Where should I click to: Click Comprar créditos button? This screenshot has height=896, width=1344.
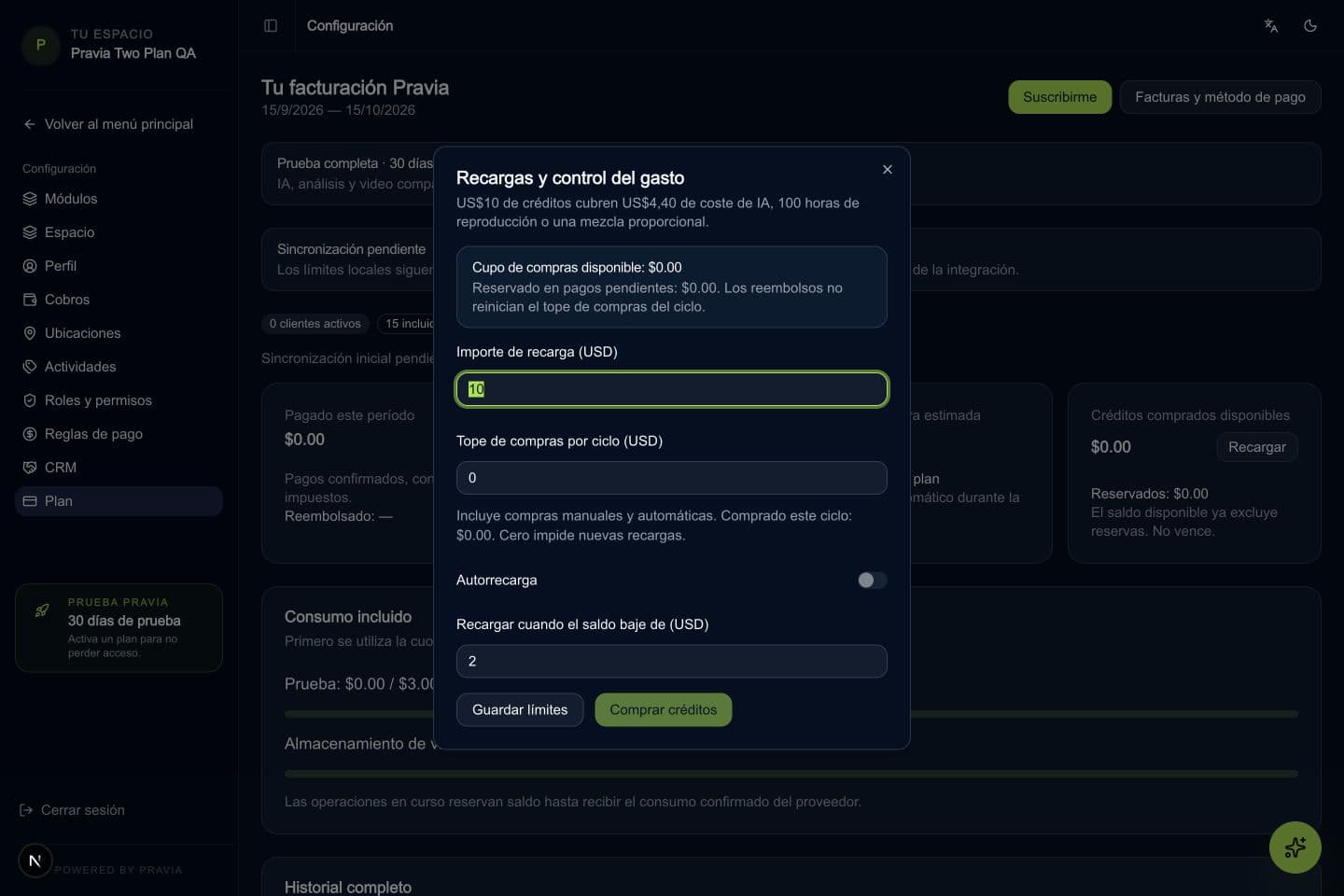pyautogui.click(x=664, y=710)
